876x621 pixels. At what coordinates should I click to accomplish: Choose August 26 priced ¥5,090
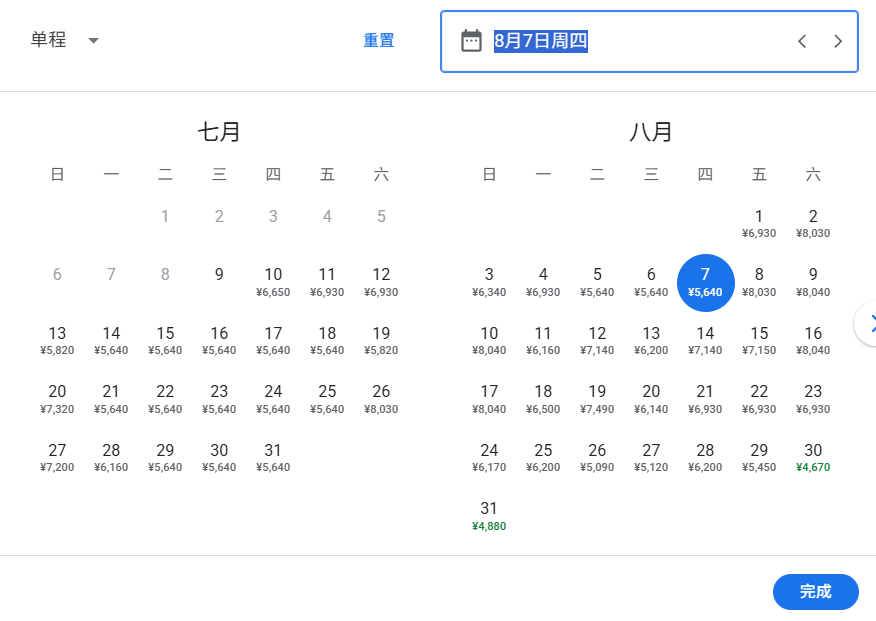click(x=597, y=456)
